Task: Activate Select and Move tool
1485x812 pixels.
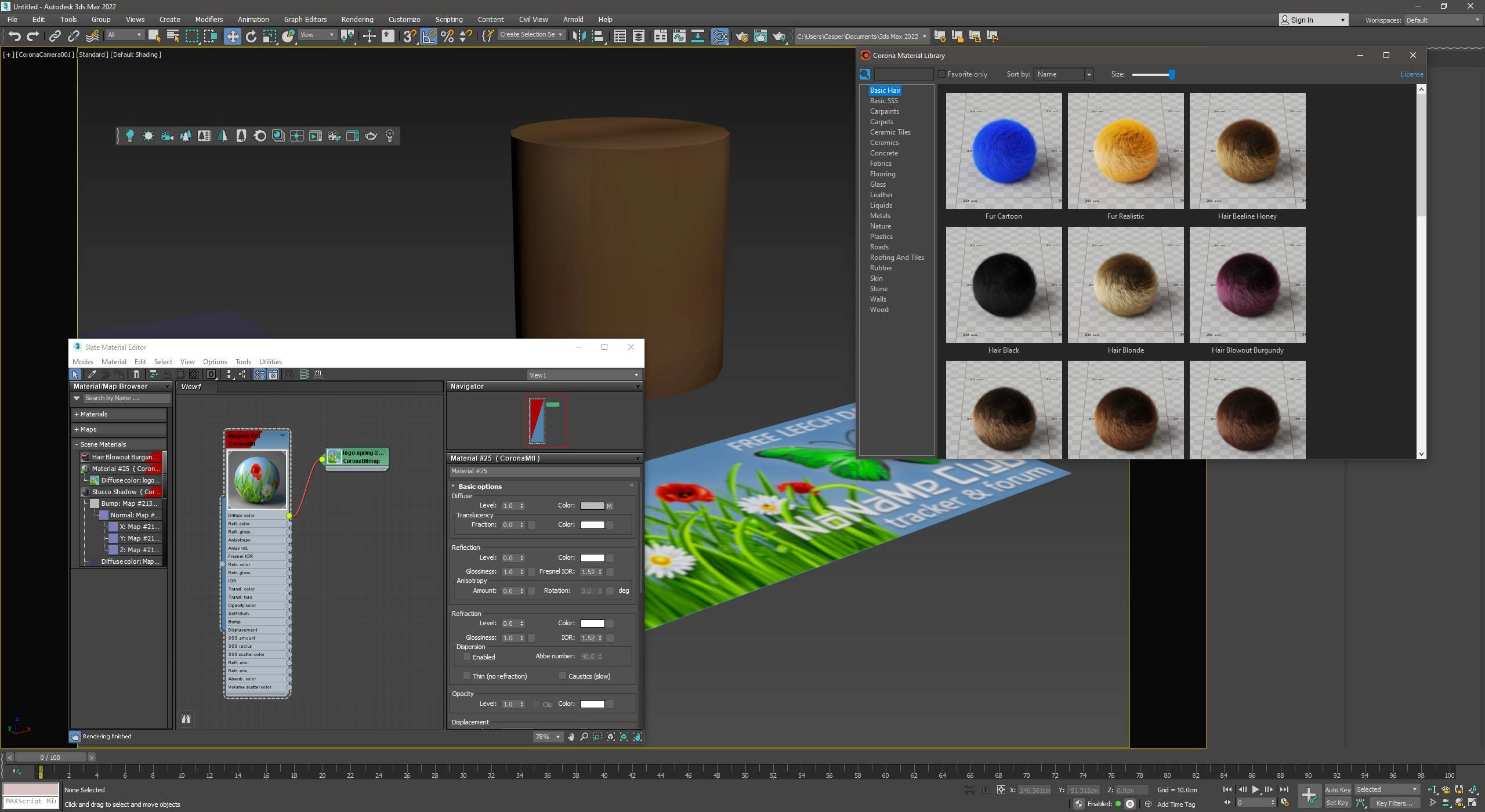Action: [x=232, y=36]
